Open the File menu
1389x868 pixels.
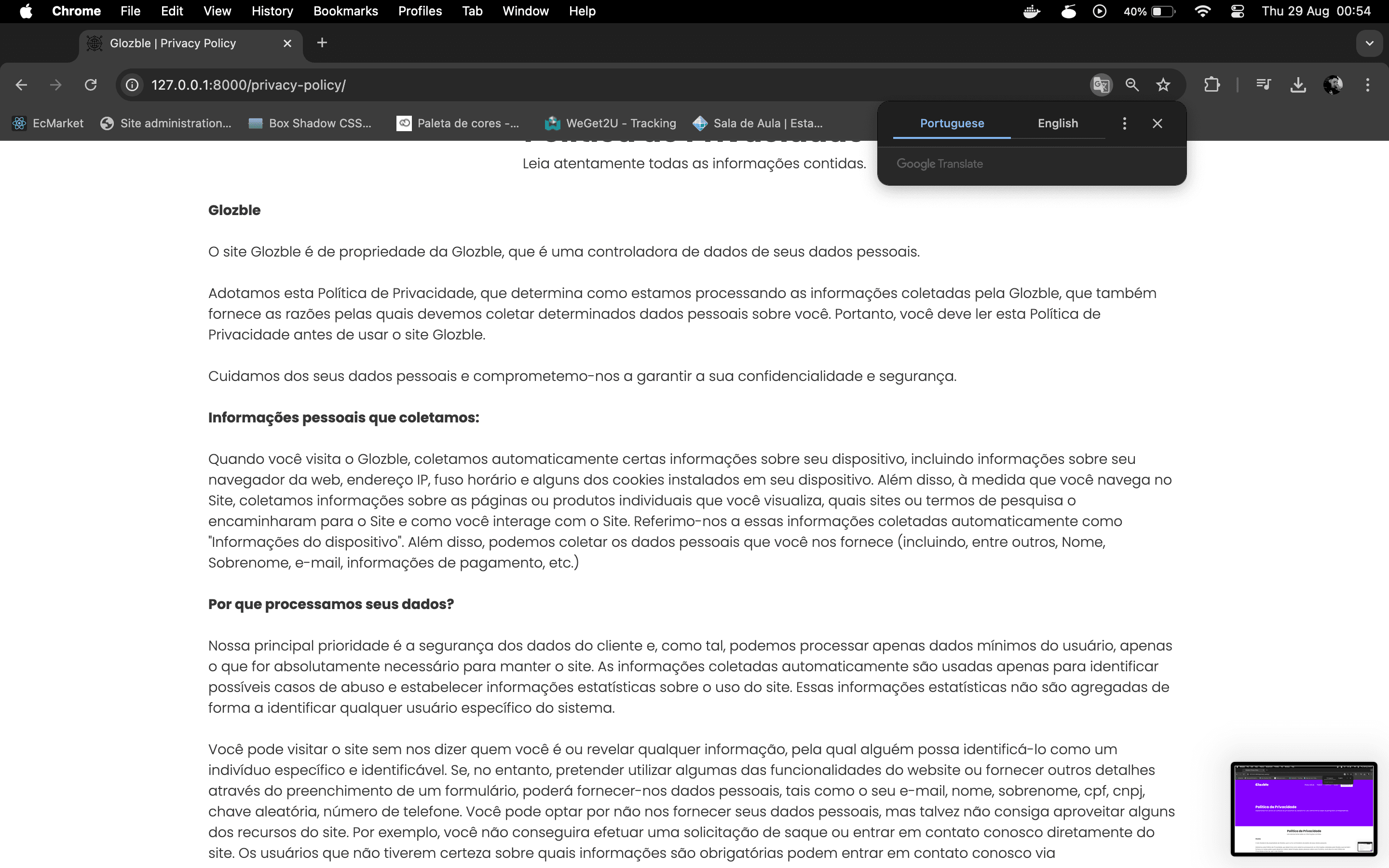(x=130, y=11)
